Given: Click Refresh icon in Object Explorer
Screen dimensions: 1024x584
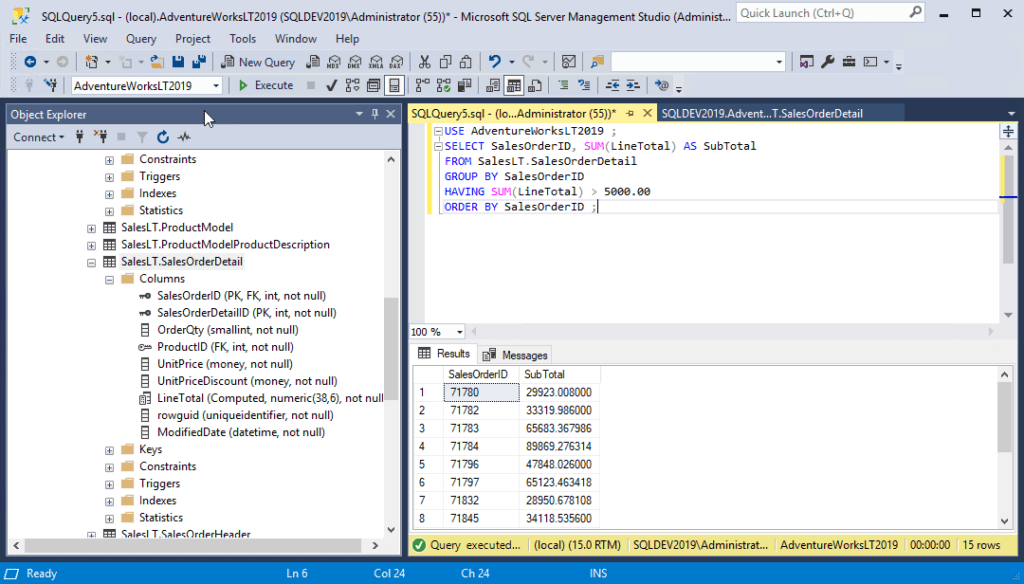Looking at the screenshot, I should 163,137.
